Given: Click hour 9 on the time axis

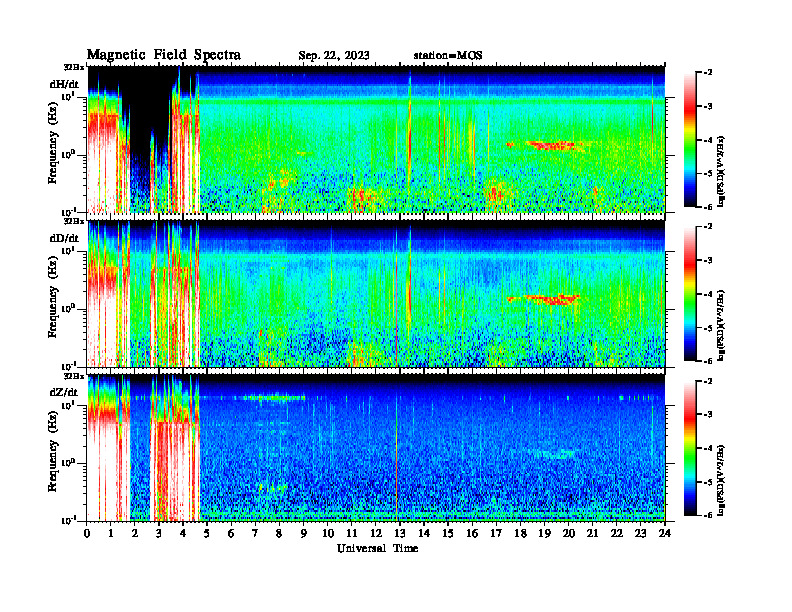Looking at the screenshot, I should click(x=304, y=533).
